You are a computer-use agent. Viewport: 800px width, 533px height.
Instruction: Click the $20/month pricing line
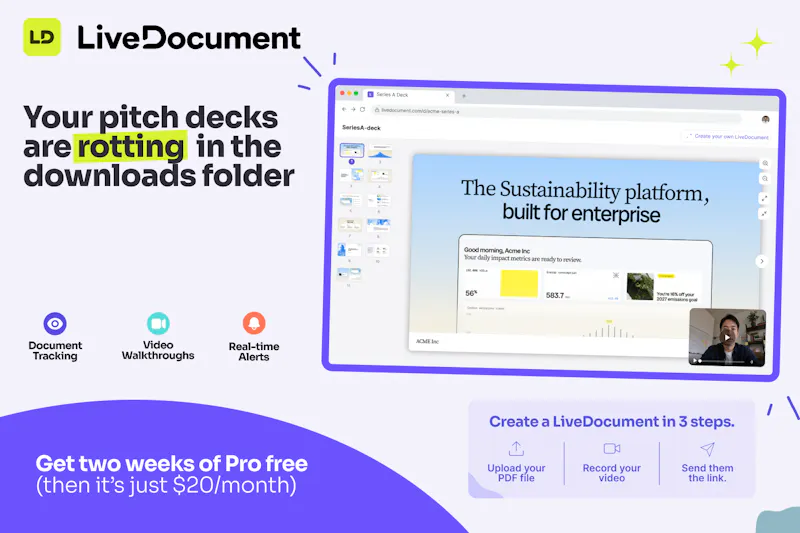pos(166,485)
